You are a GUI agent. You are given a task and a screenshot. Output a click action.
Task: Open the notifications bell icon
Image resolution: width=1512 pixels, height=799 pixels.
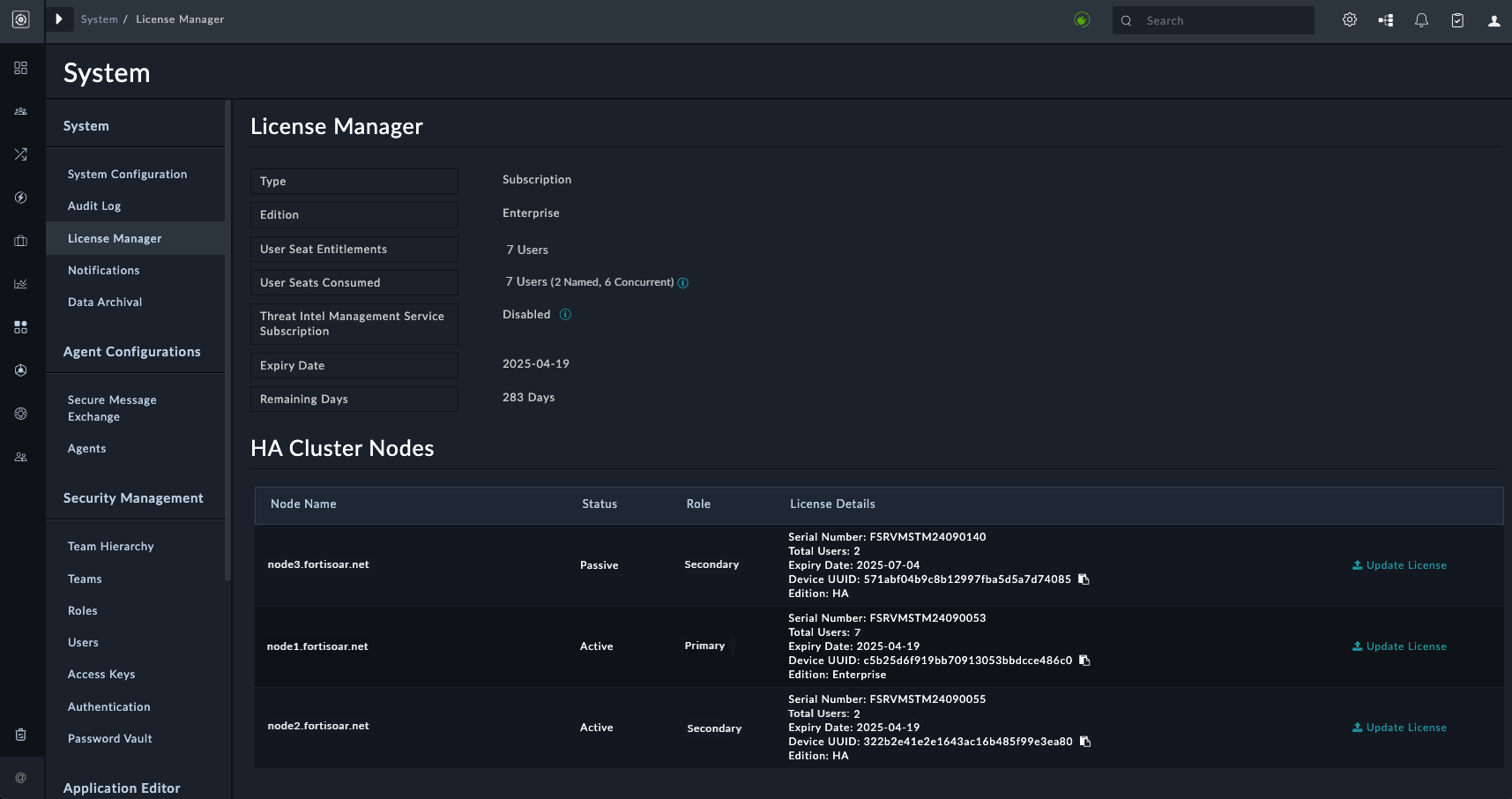tap(1421, 19)
